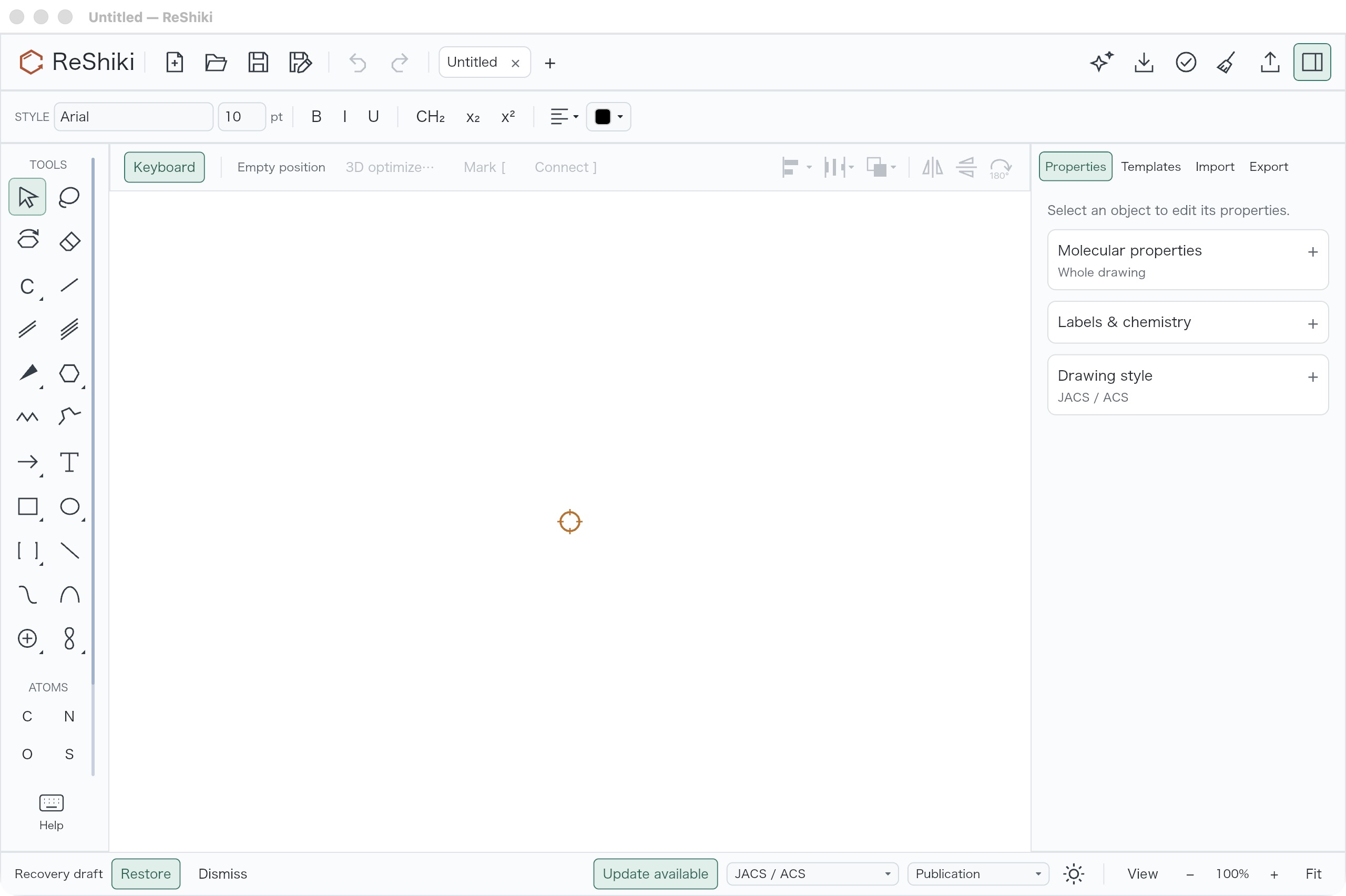
Task: Expand Labels & chemistry section
Action: click(x=1188, y=322)
